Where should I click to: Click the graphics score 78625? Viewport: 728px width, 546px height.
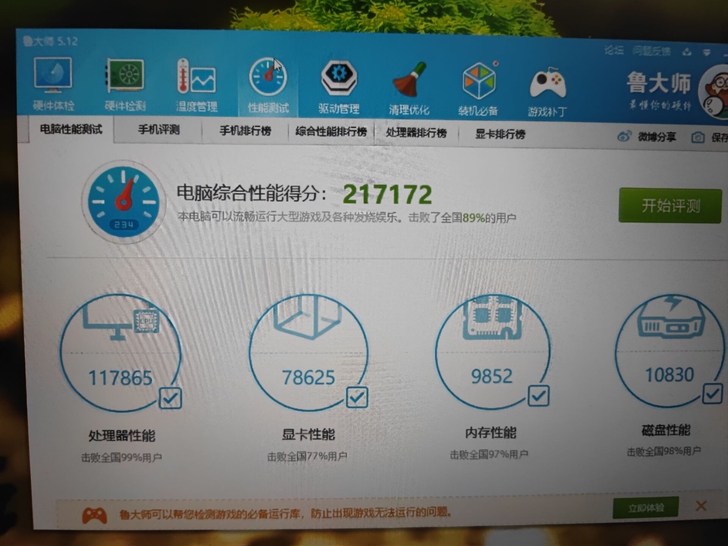tap(308, 377)
